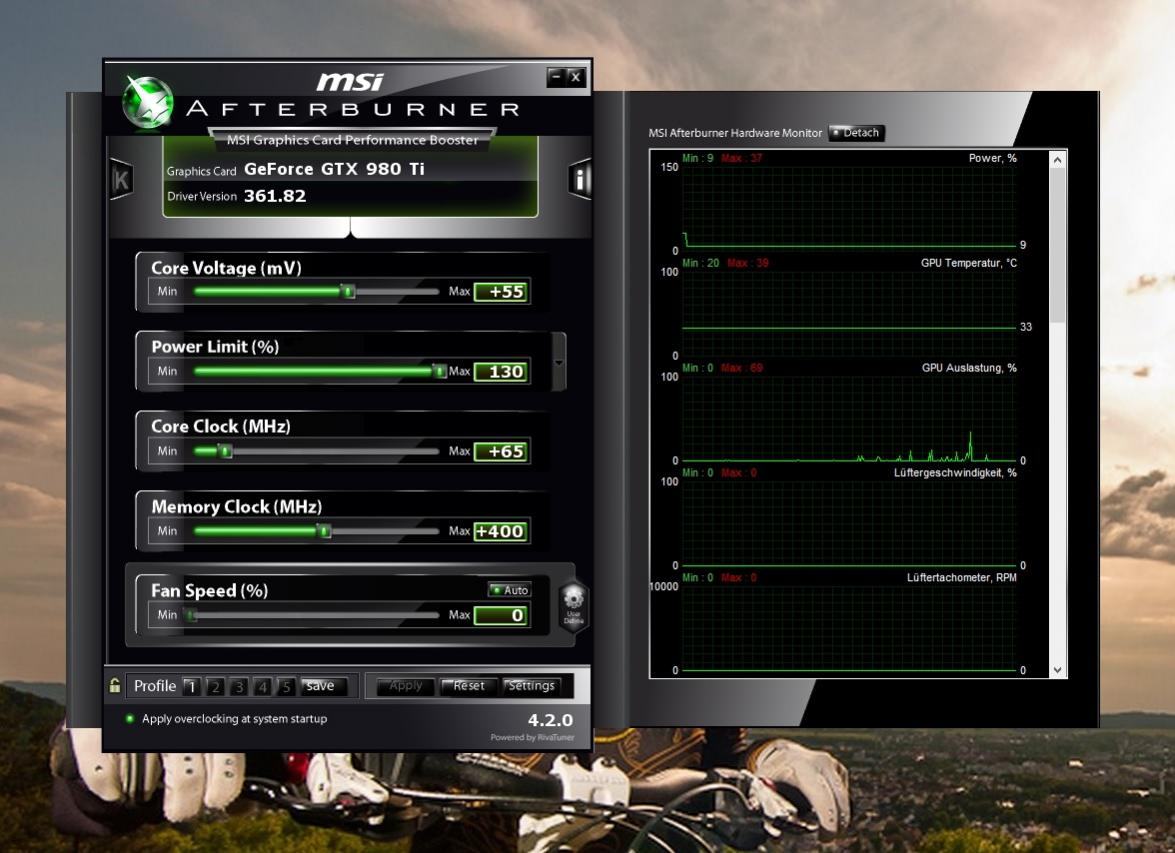The height and width of the screenshot is (853, 1175).
Task: Select Profile 4 slot
Action: click(262, 686)
